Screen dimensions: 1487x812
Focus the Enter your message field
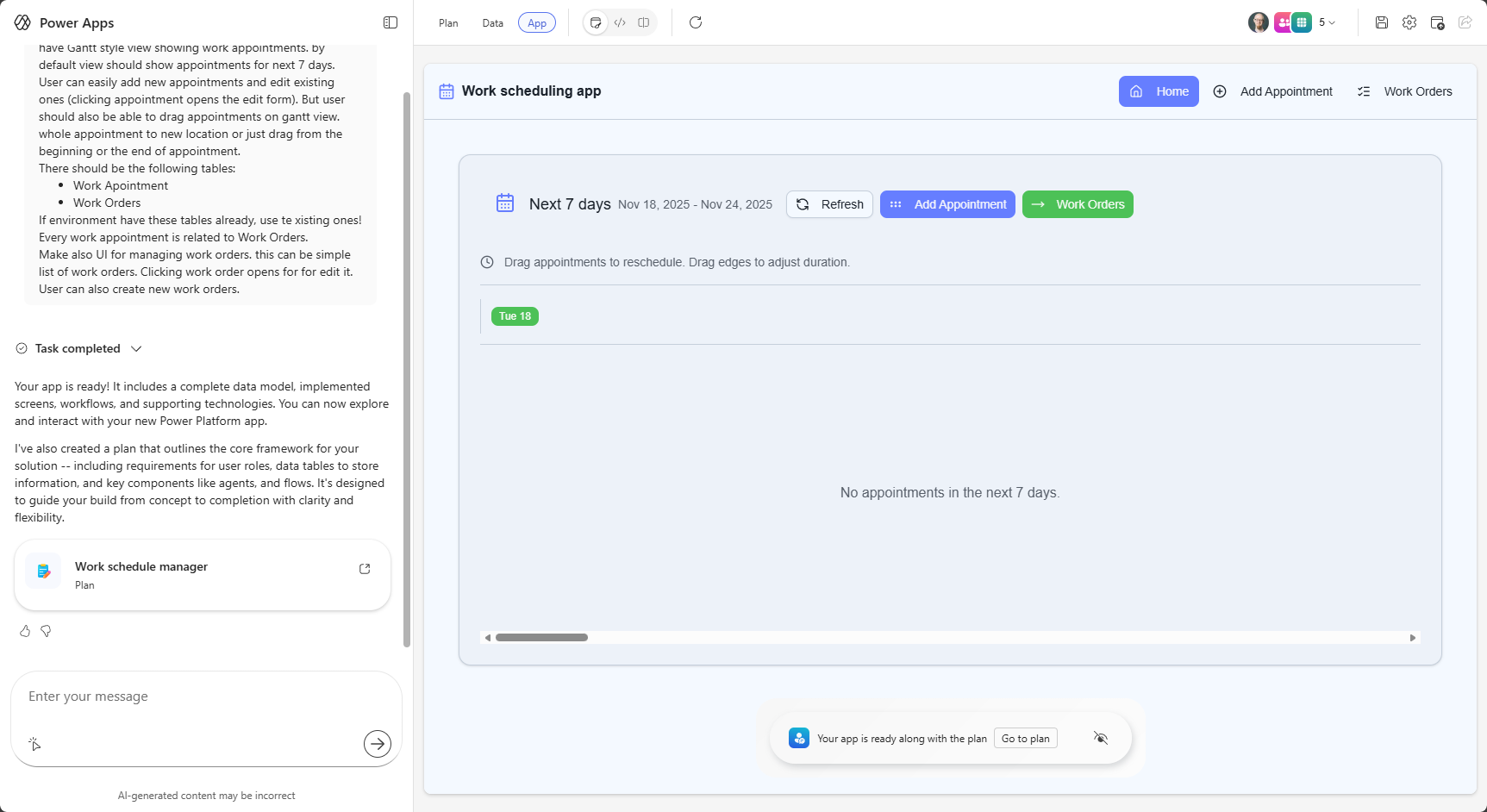pyautogui.click(x=190, y=696)
